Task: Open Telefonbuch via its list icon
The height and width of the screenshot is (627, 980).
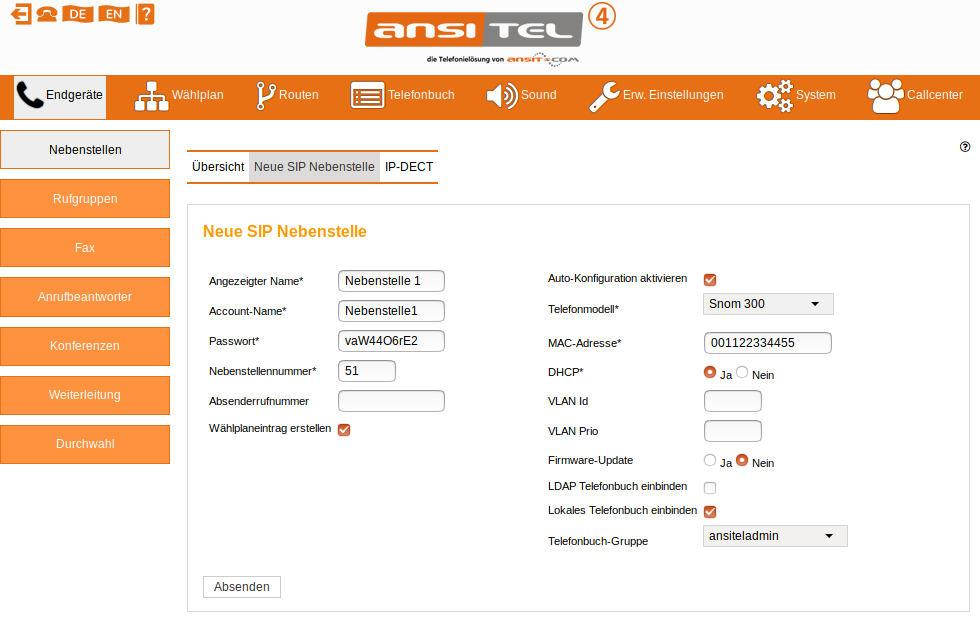Action: tap(366, 96)
